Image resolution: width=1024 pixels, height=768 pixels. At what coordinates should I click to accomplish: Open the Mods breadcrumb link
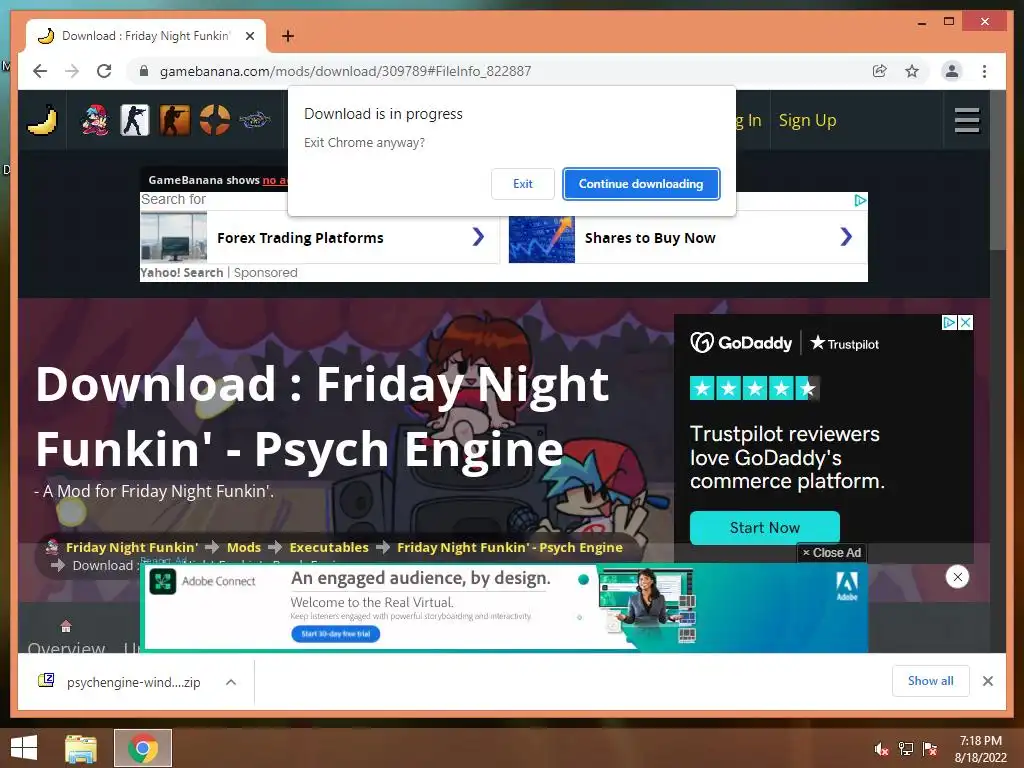[244, 547]
